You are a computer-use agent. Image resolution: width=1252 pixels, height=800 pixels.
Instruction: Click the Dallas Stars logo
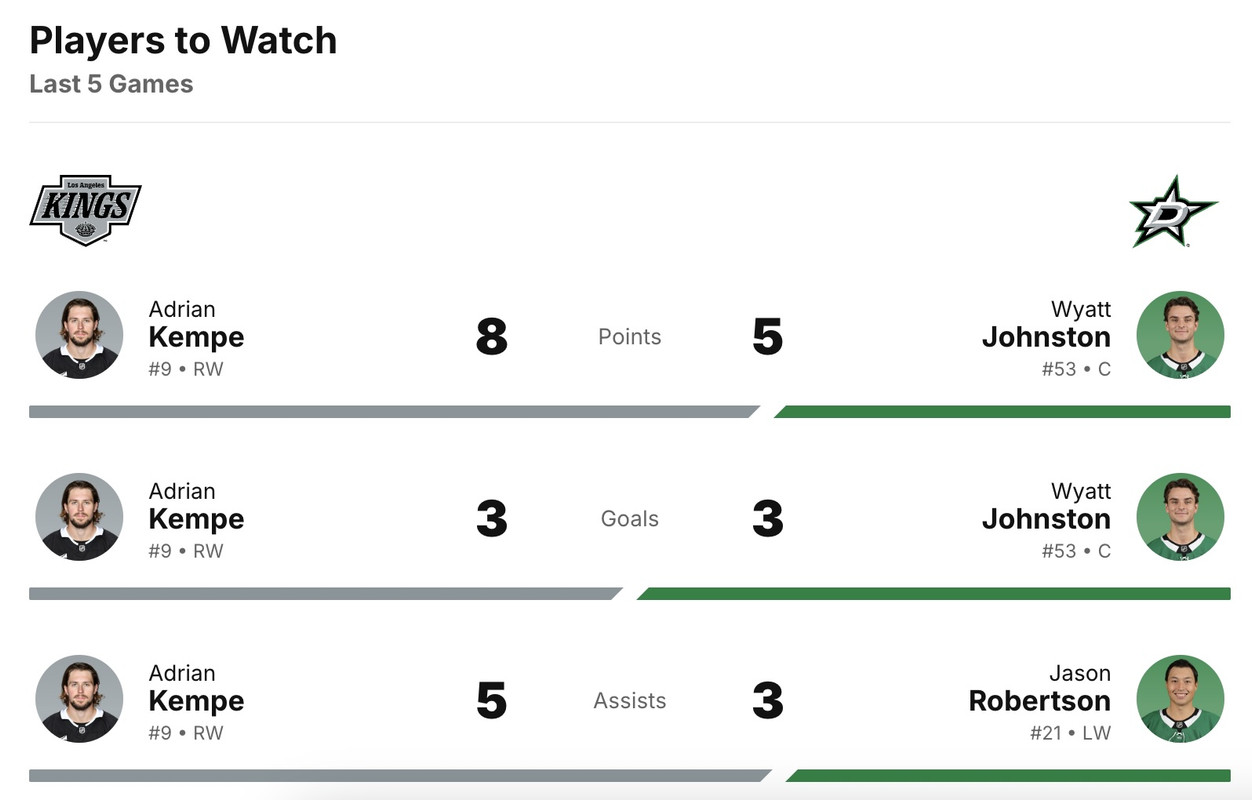1173,211
